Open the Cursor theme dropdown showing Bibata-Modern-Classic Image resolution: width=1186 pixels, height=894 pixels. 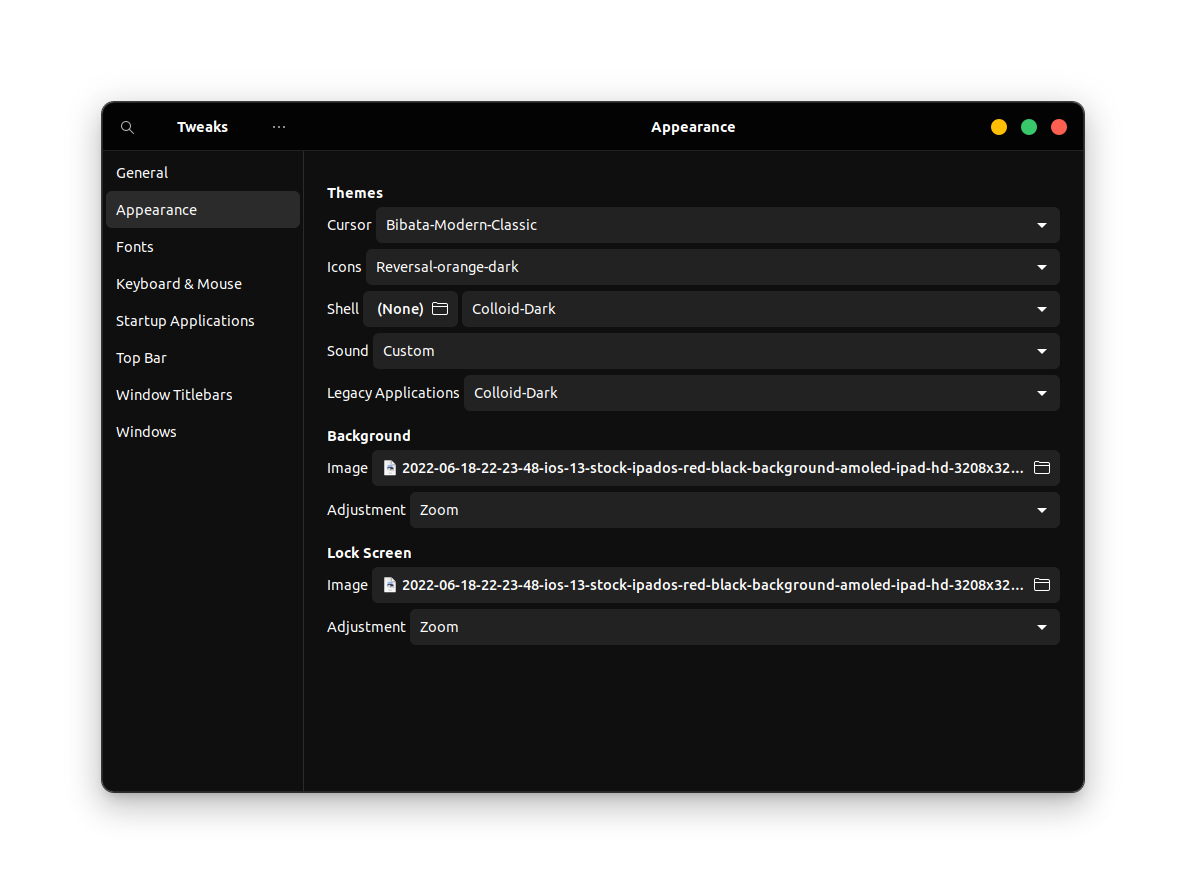click(x=715, y=225)
